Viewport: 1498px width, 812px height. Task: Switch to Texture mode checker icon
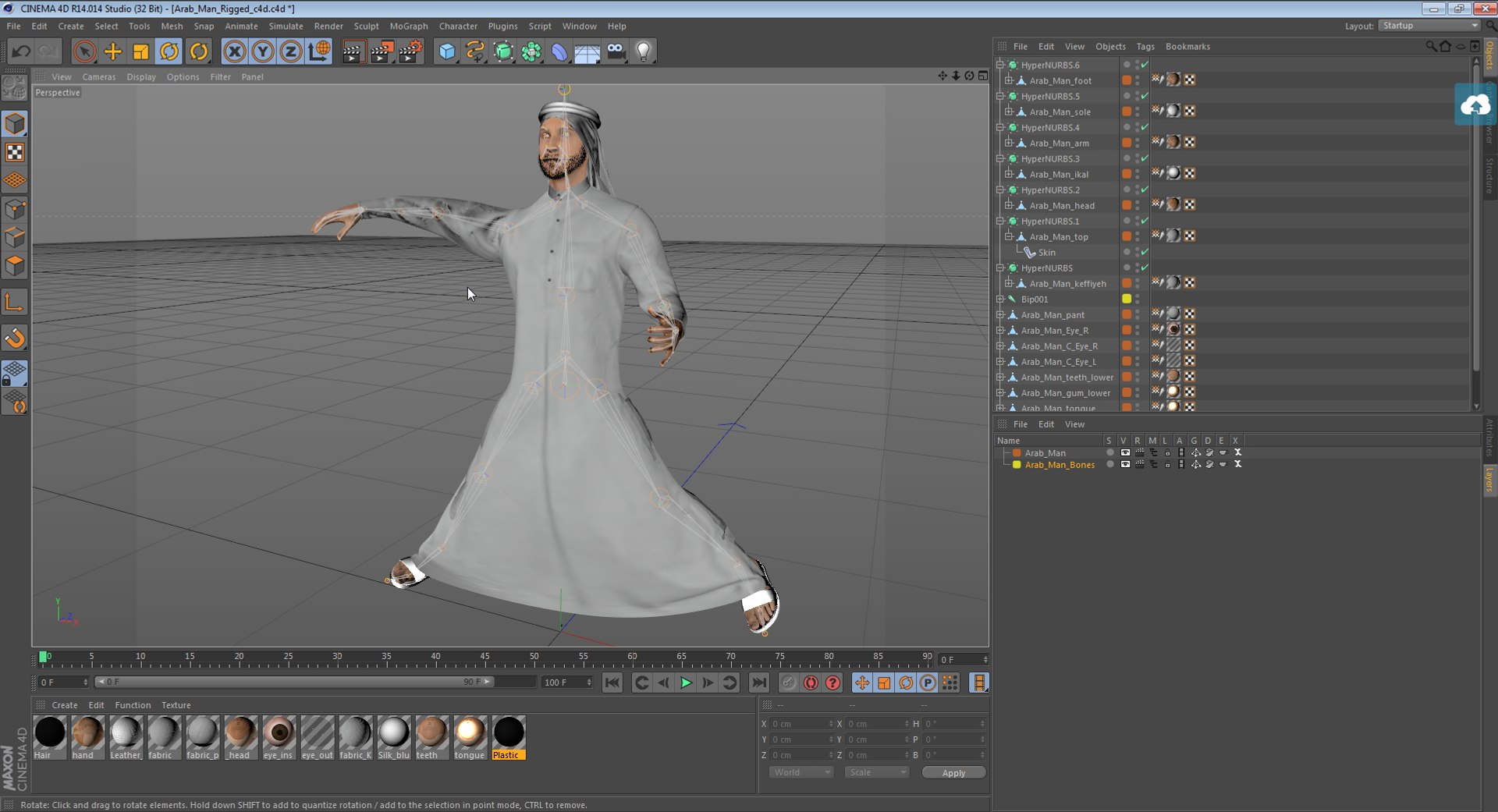click(x=15, y=152)
